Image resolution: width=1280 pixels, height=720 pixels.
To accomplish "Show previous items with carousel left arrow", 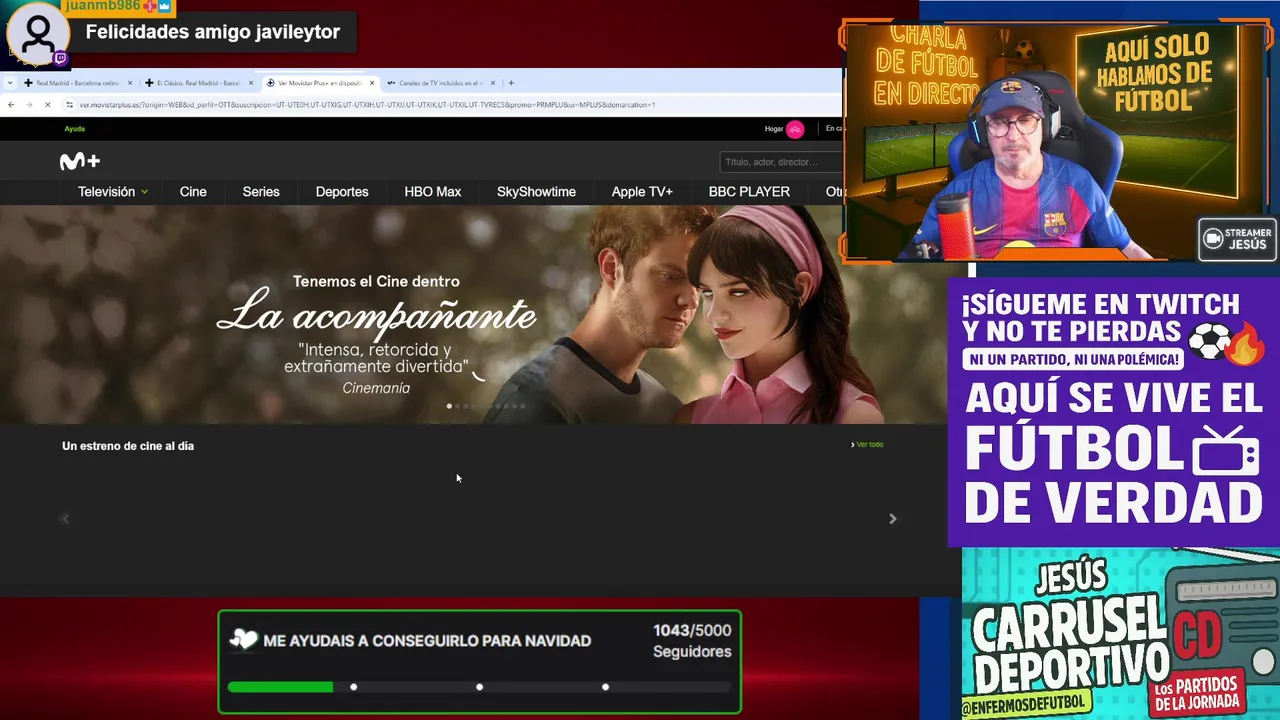I will click(x=65, y=519).
